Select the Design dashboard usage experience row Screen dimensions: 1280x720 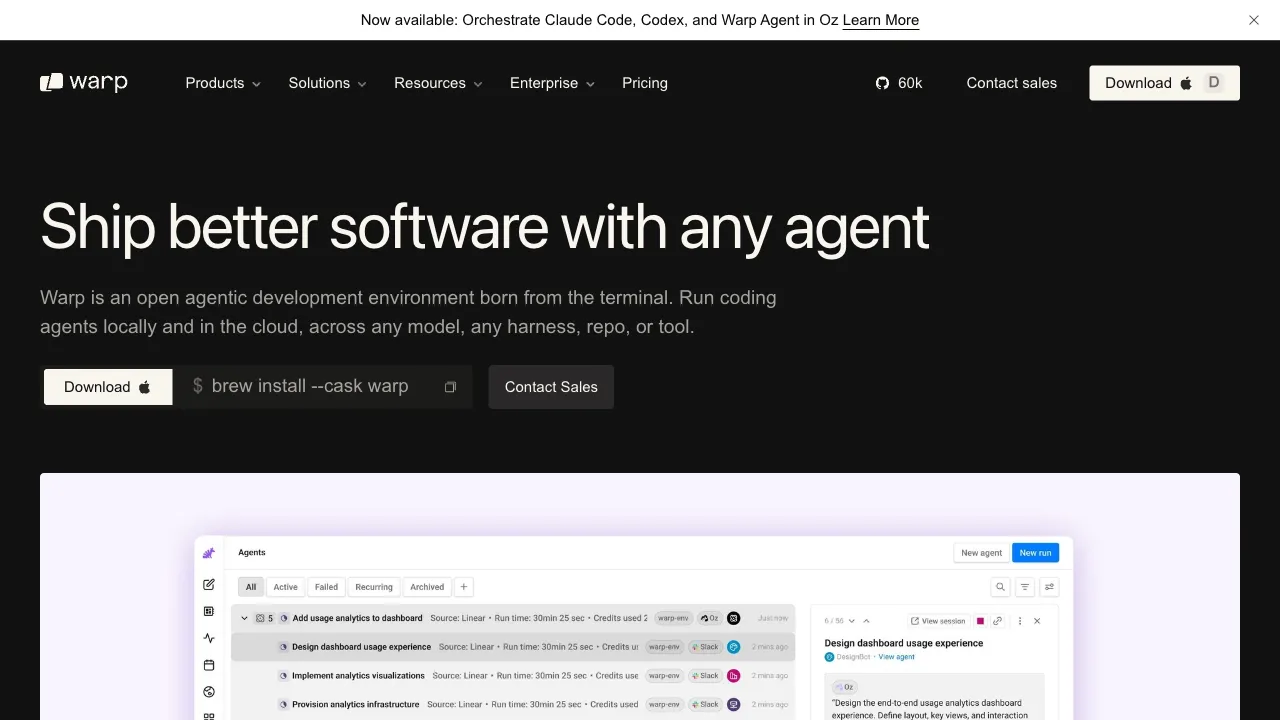pyautogui.click(x=513, y=647)
